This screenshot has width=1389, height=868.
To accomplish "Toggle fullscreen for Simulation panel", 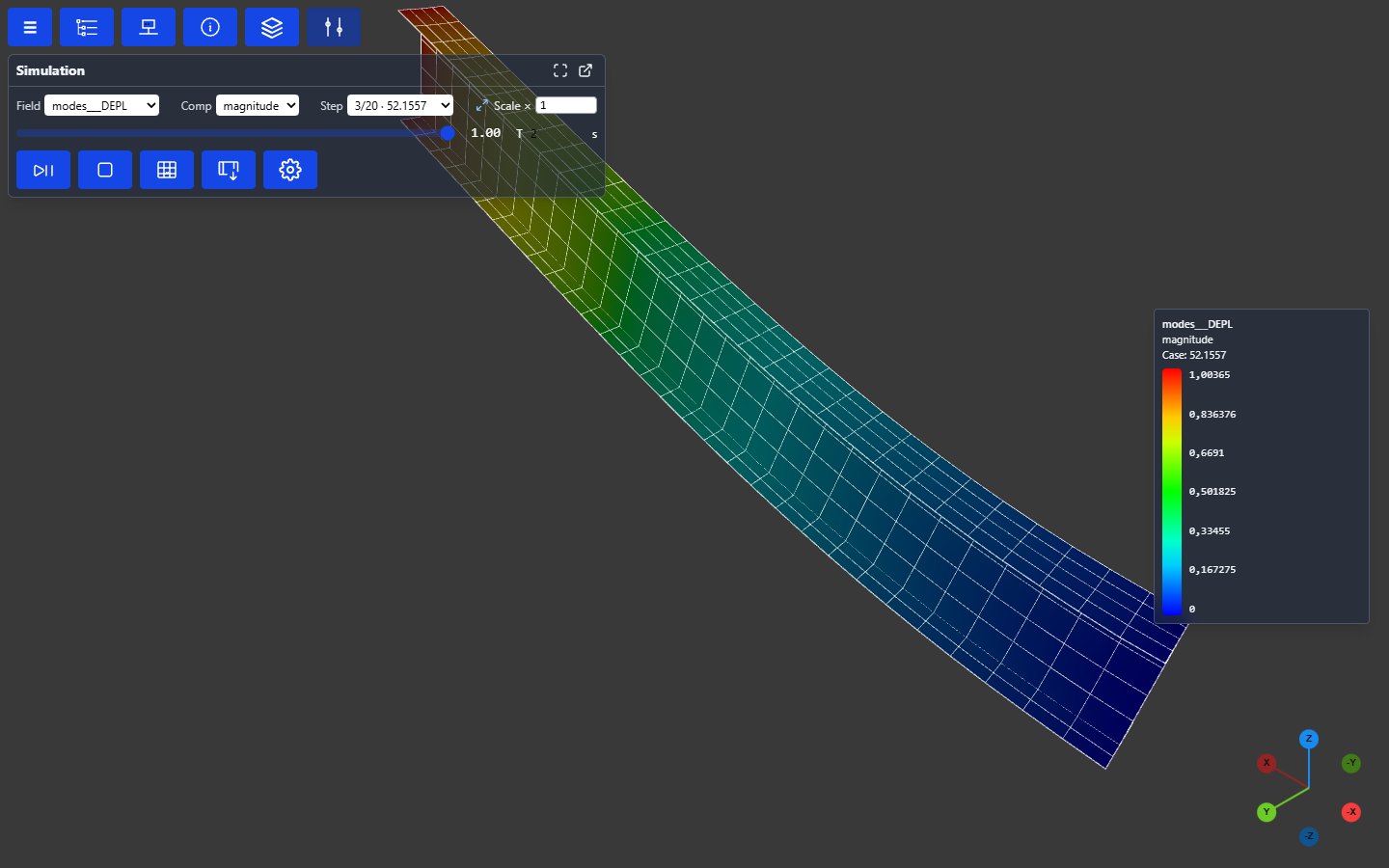I will (560, 70).
